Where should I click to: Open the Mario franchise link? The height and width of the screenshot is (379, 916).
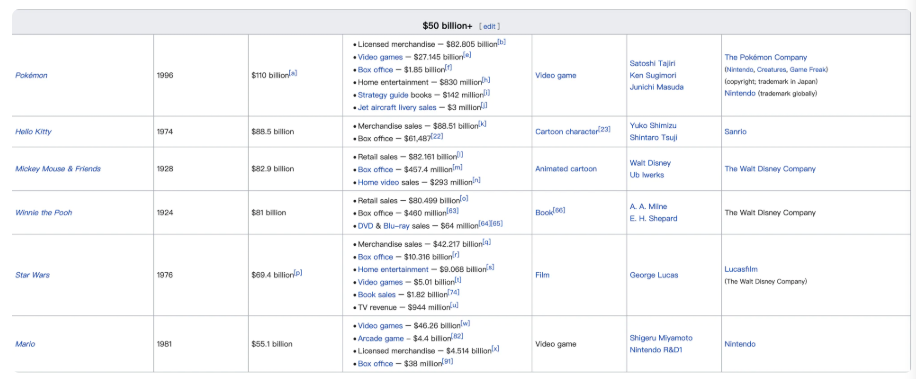25,344
